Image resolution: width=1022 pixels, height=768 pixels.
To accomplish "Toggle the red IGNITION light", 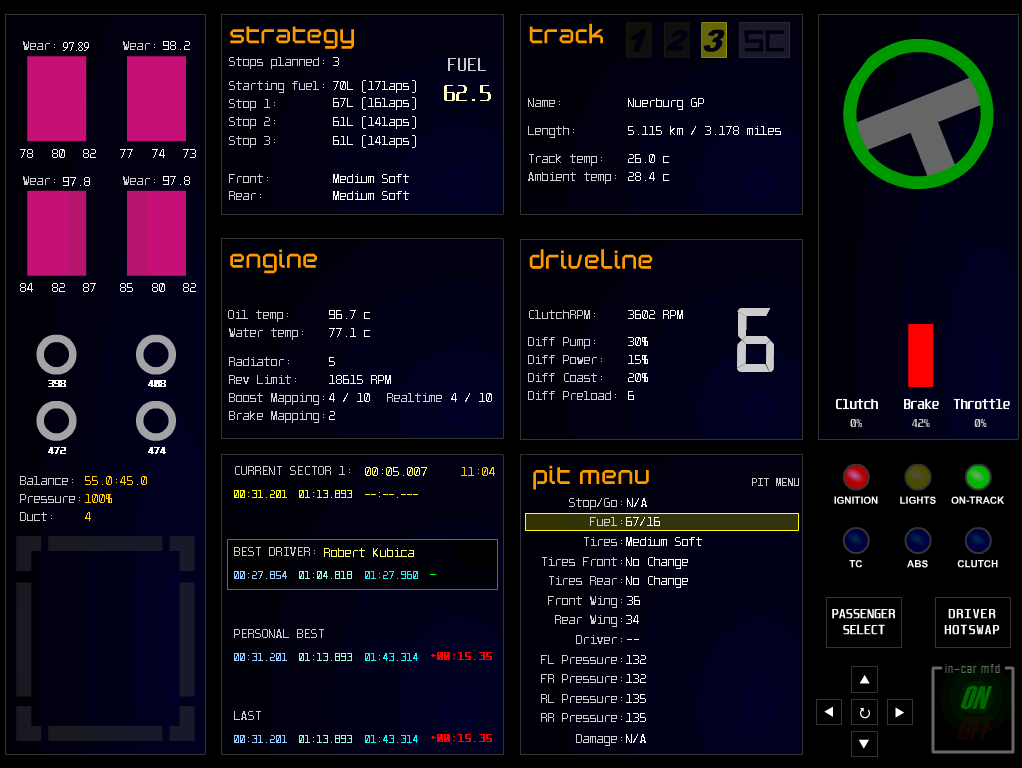I will click(855, 477).
